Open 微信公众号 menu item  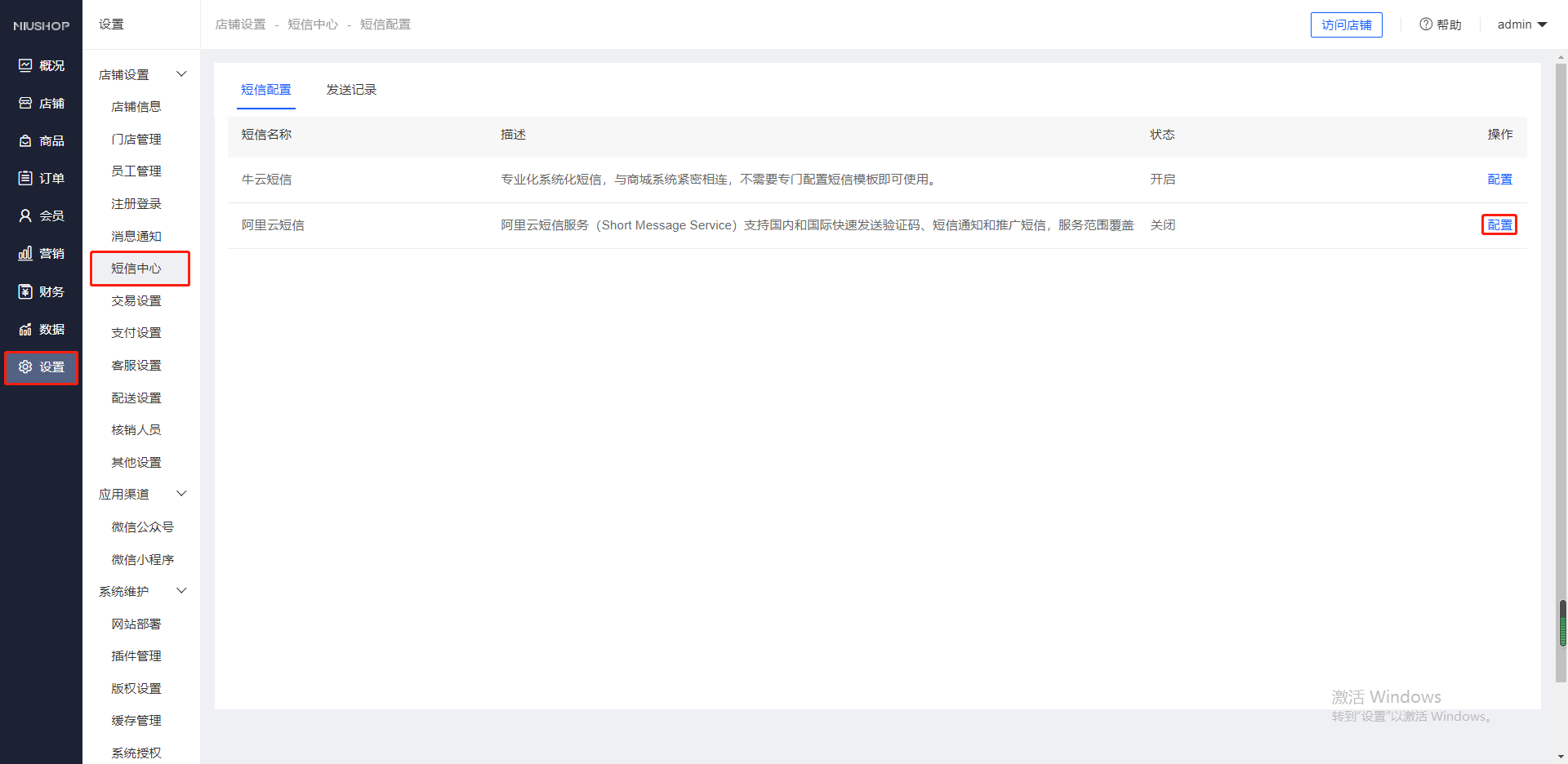click(x=143, y=527)
